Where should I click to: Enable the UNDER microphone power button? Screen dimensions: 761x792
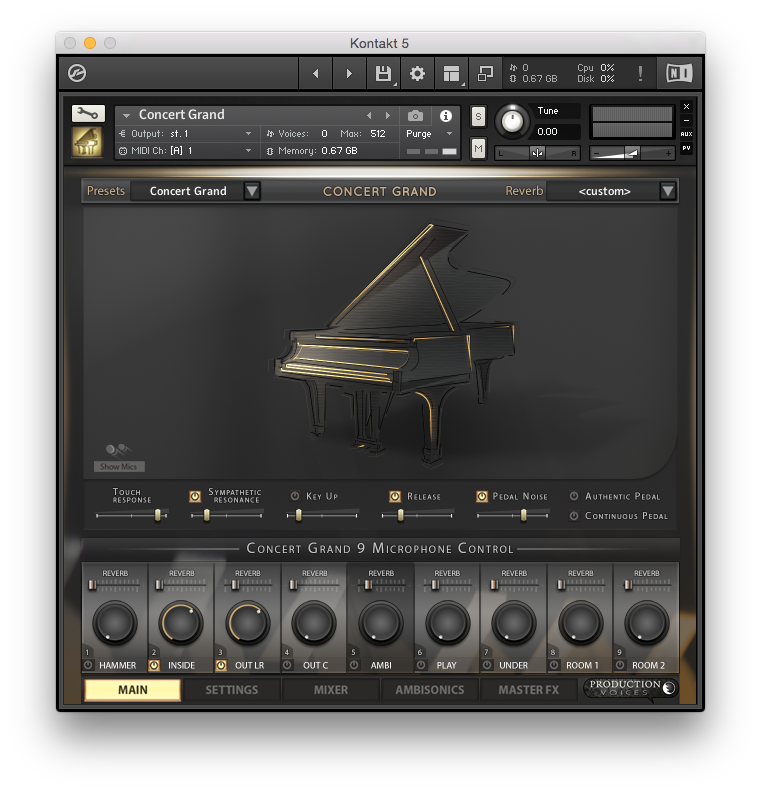tap(487, 665)
